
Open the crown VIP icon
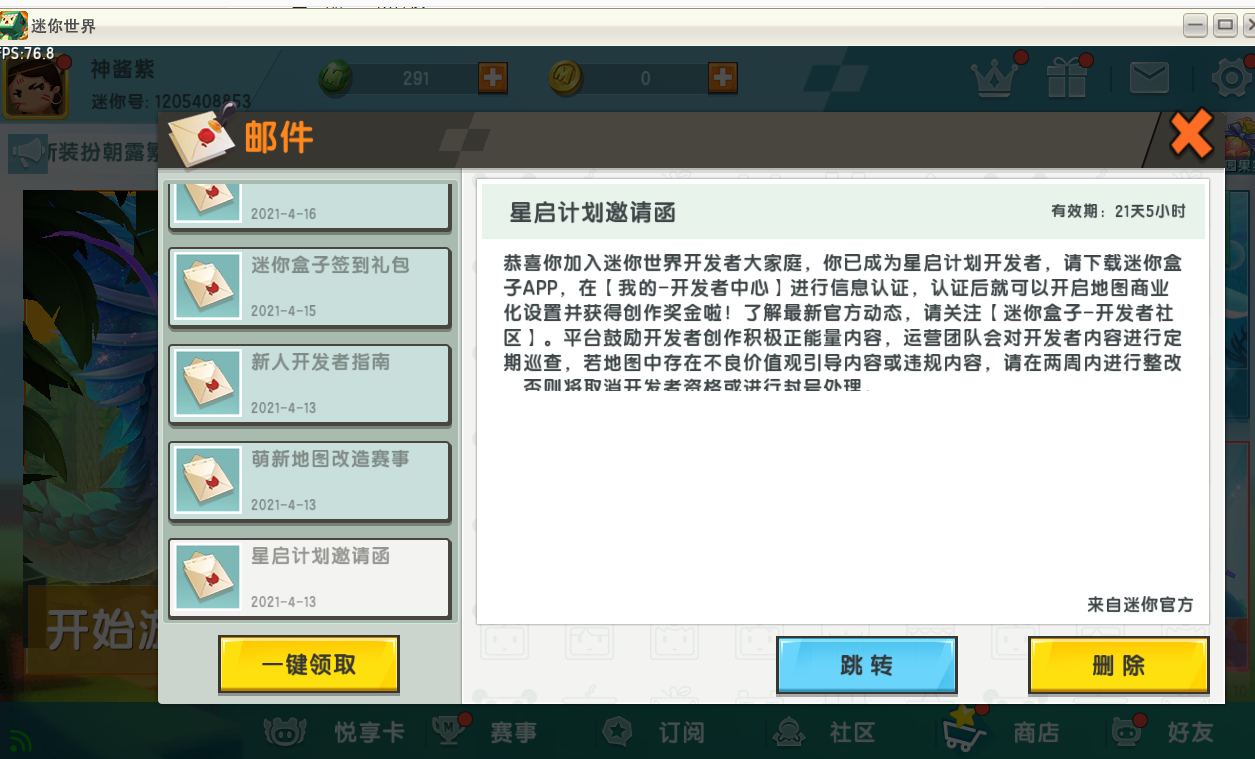(x=995, y=77)
